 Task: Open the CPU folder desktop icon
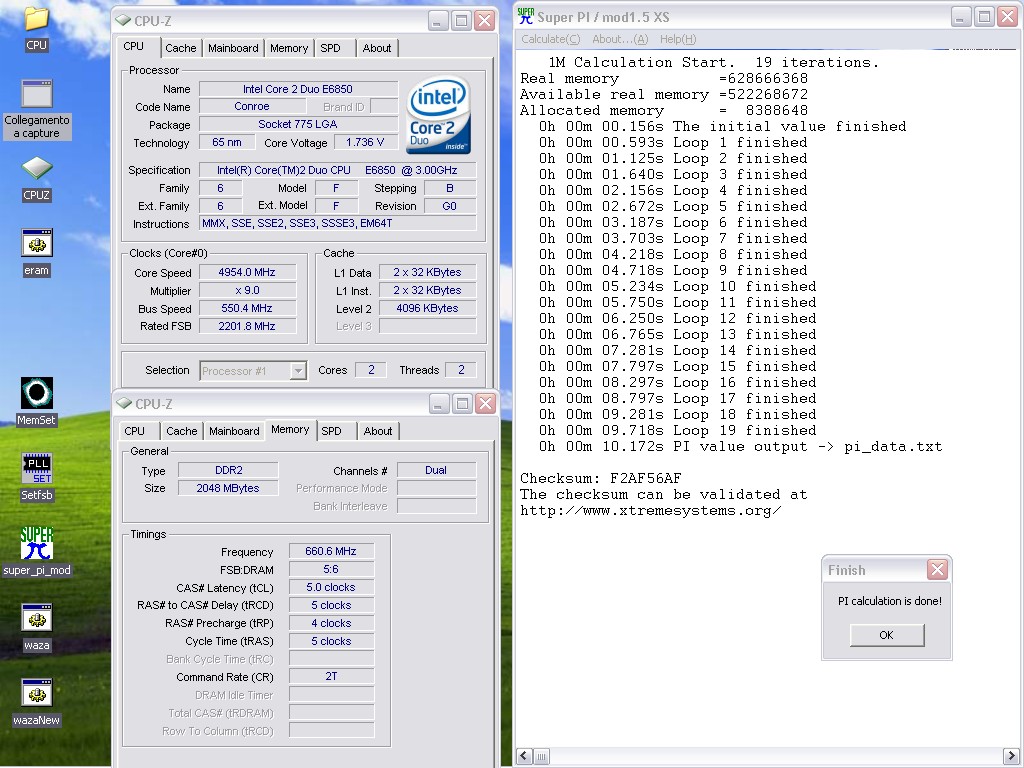pyautogui.click(x=37, y=27)
